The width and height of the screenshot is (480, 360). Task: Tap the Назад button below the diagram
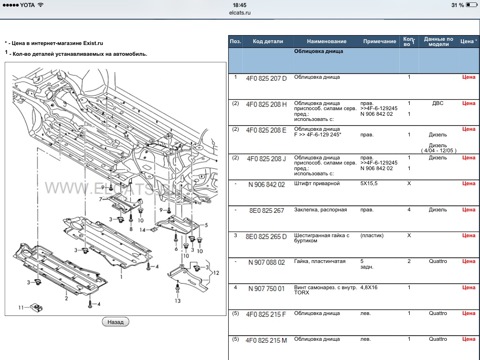pyautogui.click(x=115, y=322)
